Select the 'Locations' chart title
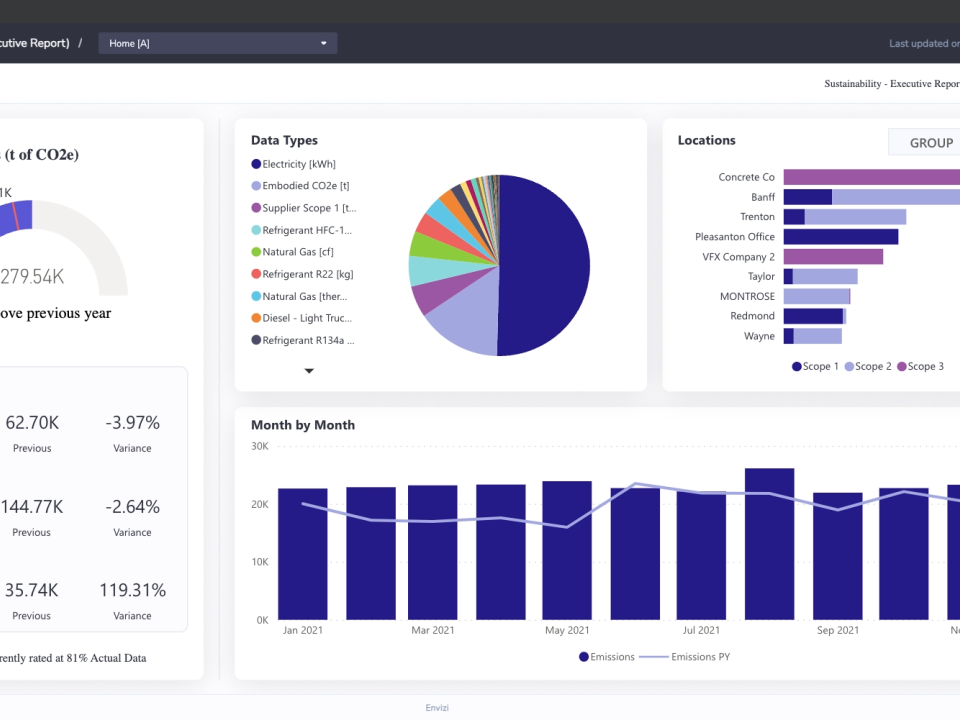This screenshot has width=960, height=720. point(707,140)
